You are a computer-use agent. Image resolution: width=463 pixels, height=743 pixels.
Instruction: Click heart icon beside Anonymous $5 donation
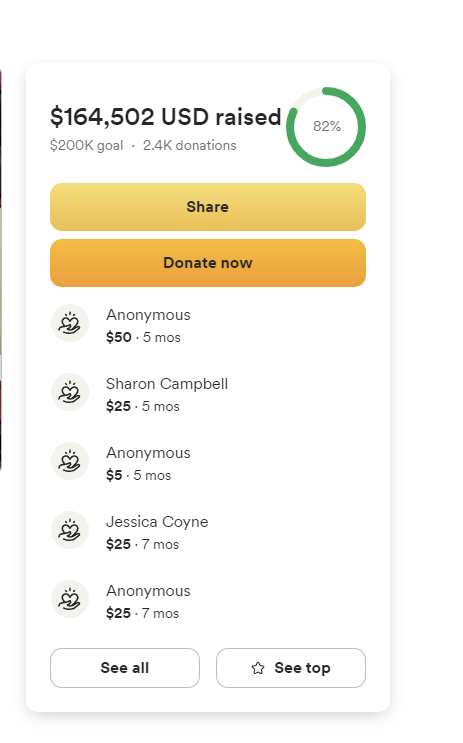coord(70,461)
